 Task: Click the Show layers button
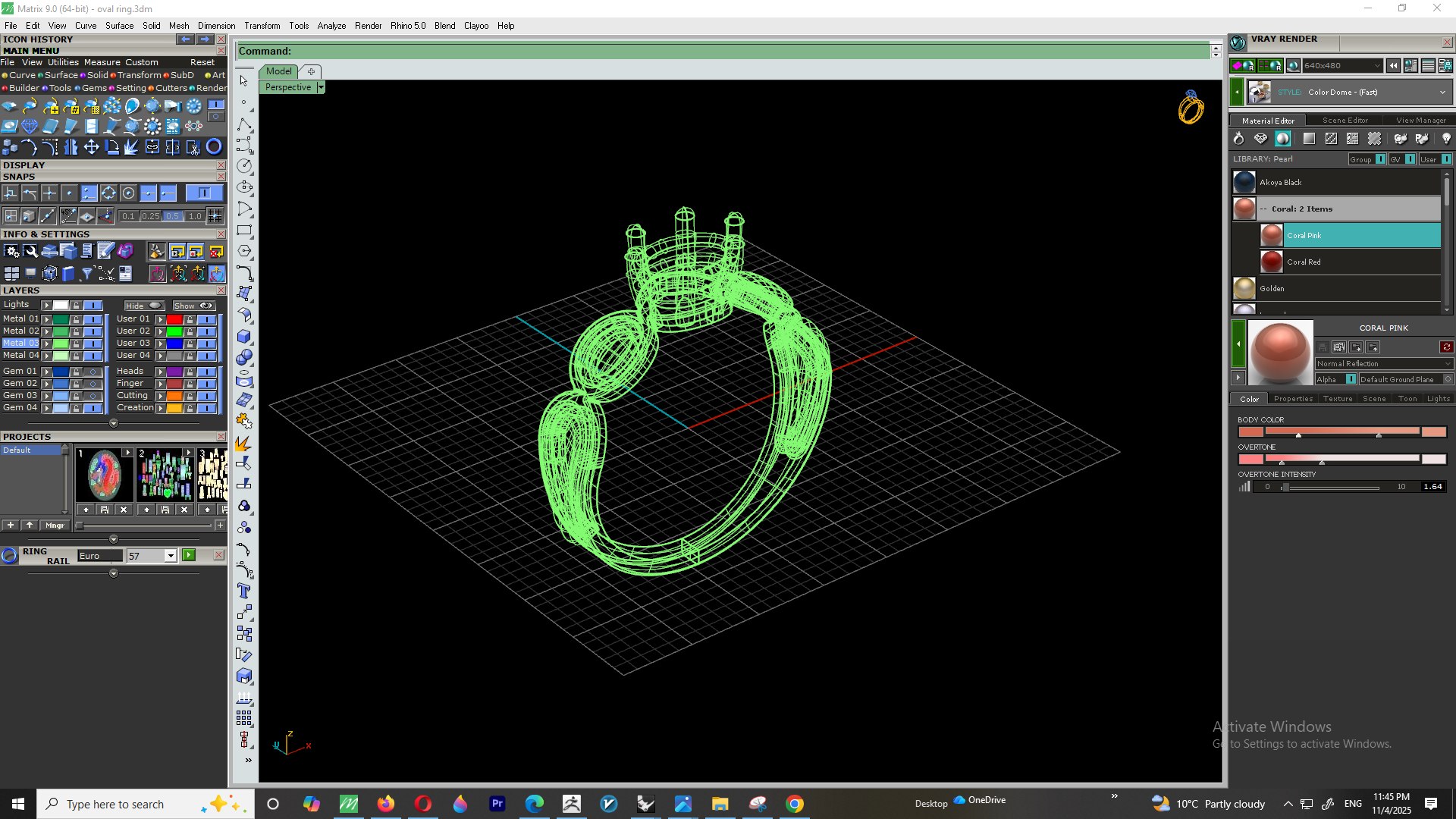[194, 306]
